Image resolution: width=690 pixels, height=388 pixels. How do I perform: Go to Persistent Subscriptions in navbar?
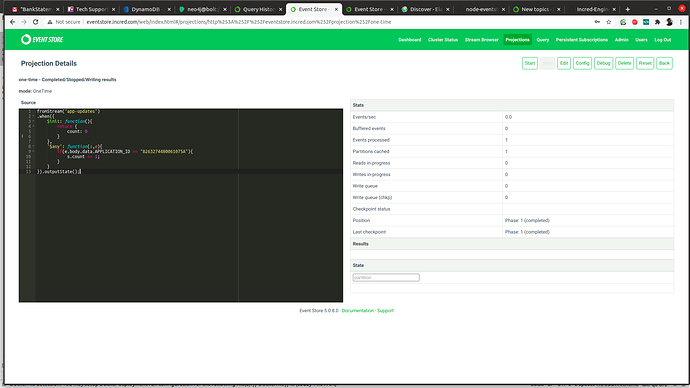click(x=581, y=40)
